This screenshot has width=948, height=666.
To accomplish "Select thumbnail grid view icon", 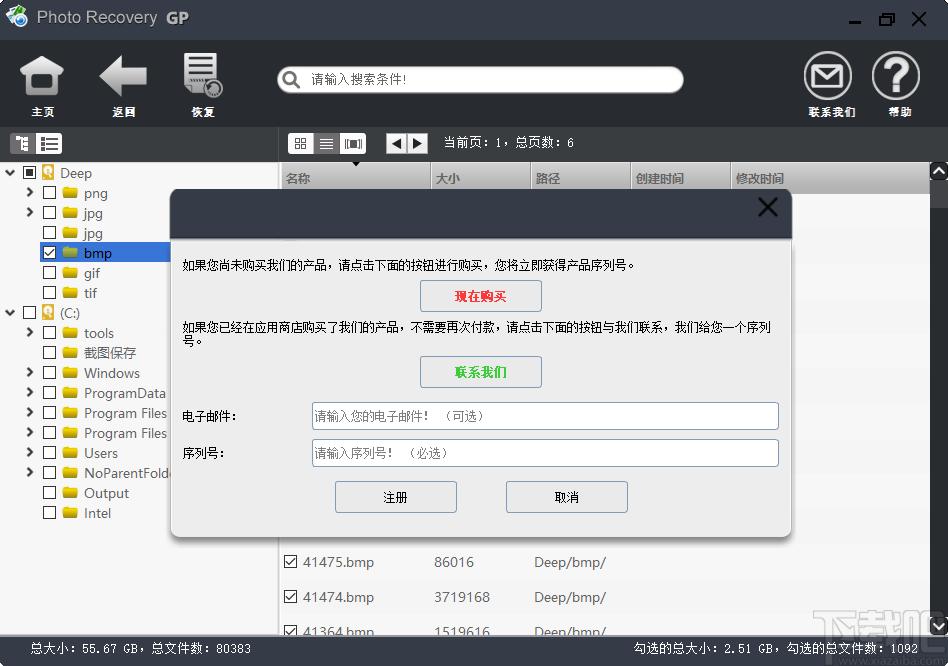I will (300, 143).
